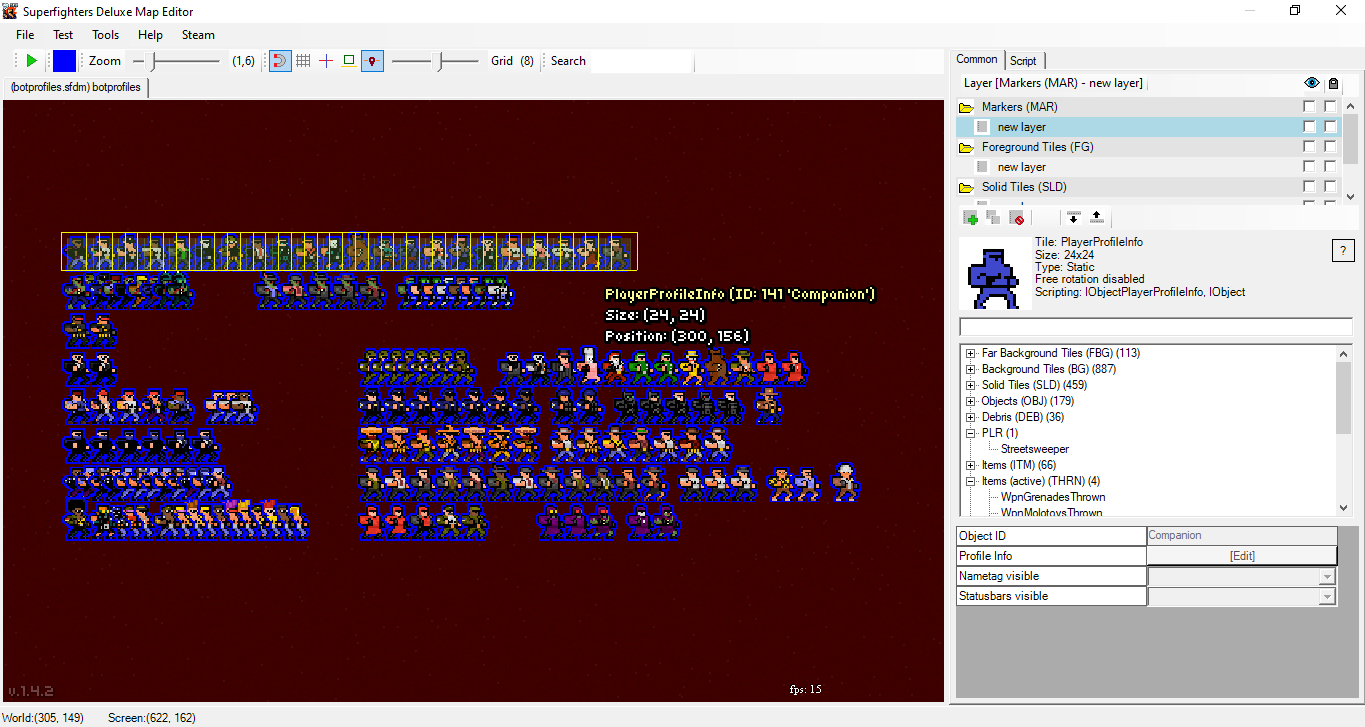
Task: Open the Nametag visible dropdown
Action: coord(1327,577)
